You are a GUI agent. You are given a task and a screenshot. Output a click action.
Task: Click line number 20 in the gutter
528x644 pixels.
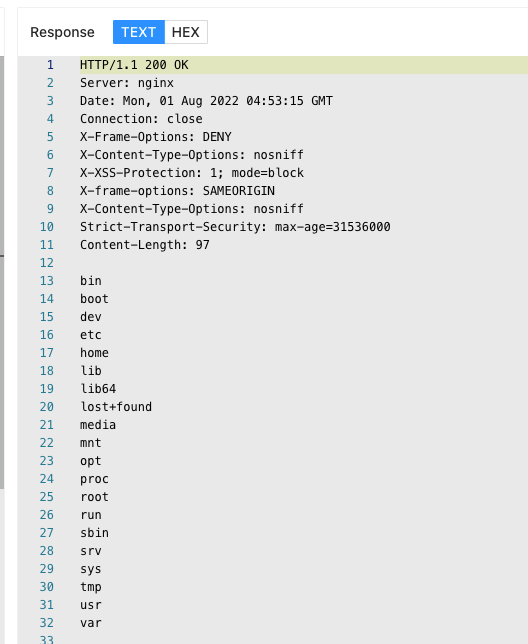(47, 407)
